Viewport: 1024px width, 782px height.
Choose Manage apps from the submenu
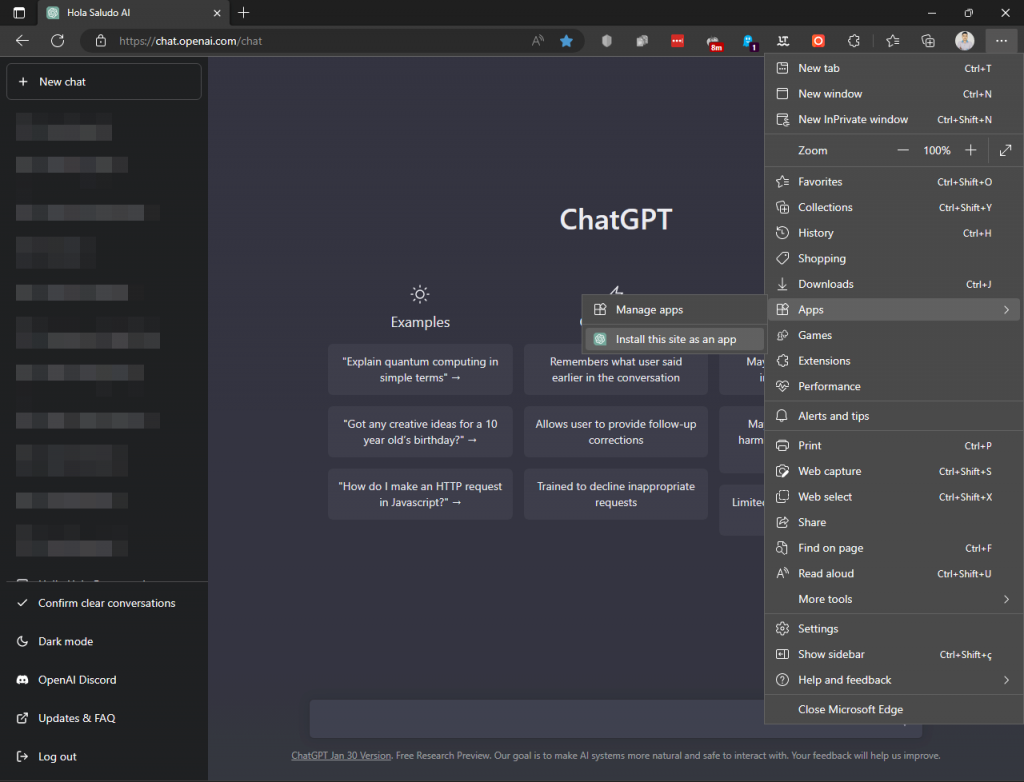click(x=675, y=310)
